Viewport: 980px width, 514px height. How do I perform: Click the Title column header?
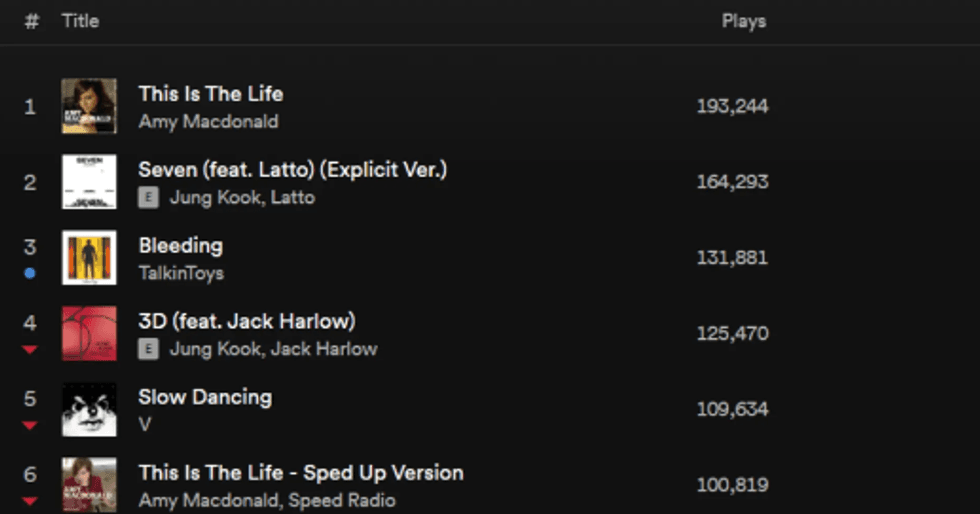(80, 21)
